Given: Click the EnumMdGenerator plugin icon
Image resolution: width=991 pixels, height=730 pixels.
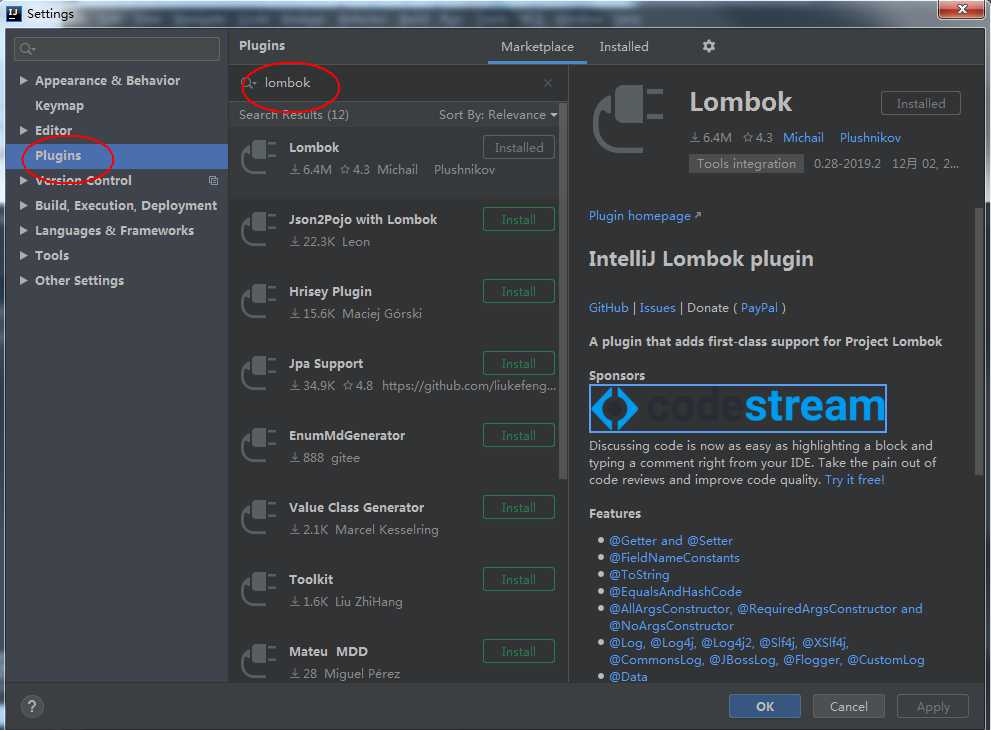Looking at the screenshot, I should (x=259, y=446).
